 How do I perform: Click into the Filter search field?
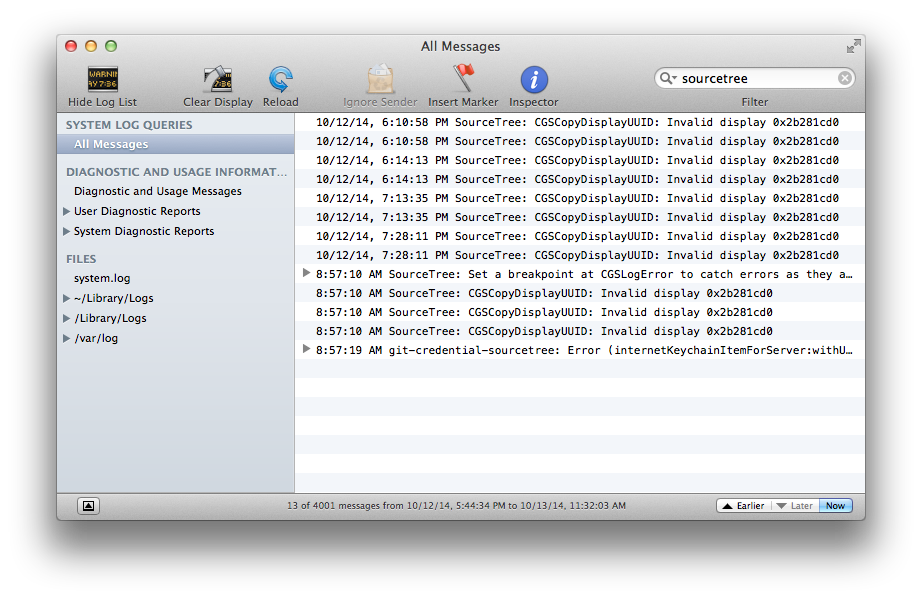point(755,78)
